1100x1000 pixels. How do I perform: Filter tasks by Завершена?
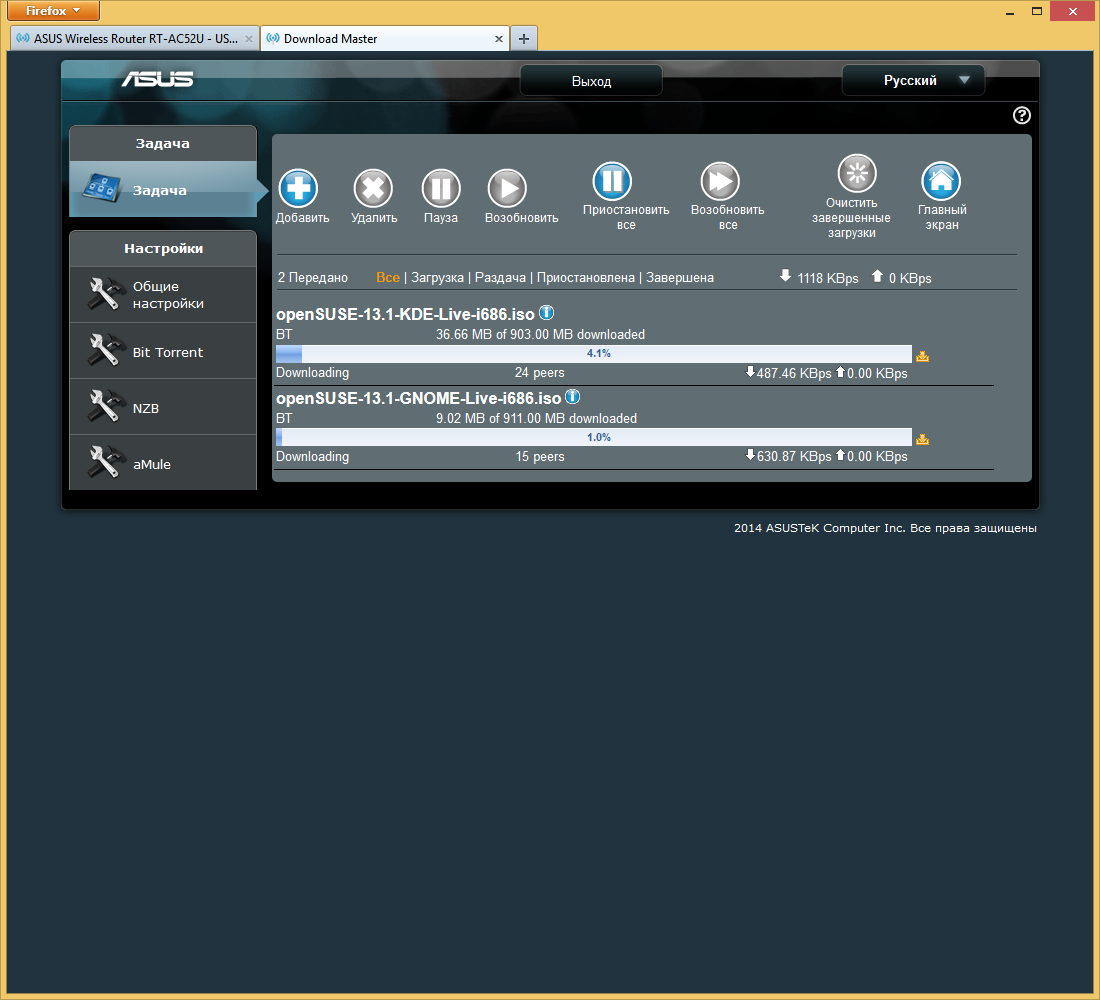click(x=680, y=277)
